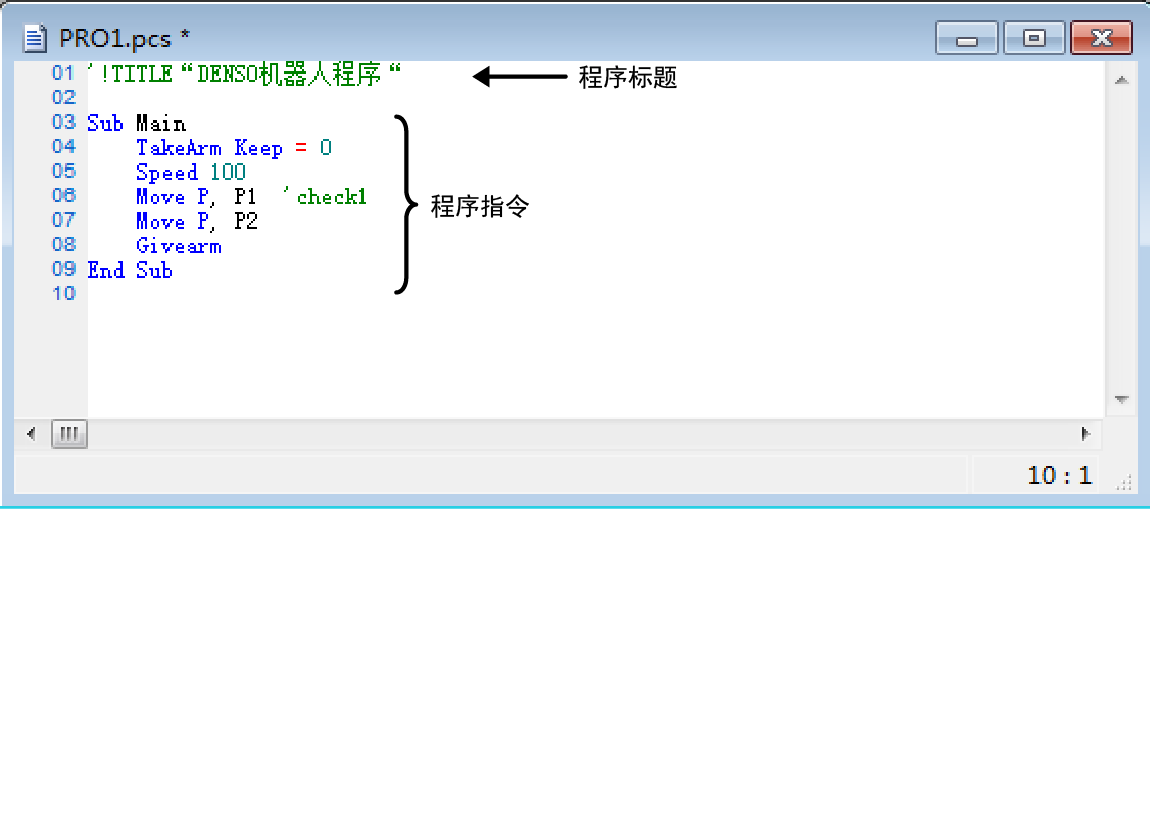Maximize the PRO1.pcs editor window
The height and width of the screenshot is (824, 1150).
1034,39
